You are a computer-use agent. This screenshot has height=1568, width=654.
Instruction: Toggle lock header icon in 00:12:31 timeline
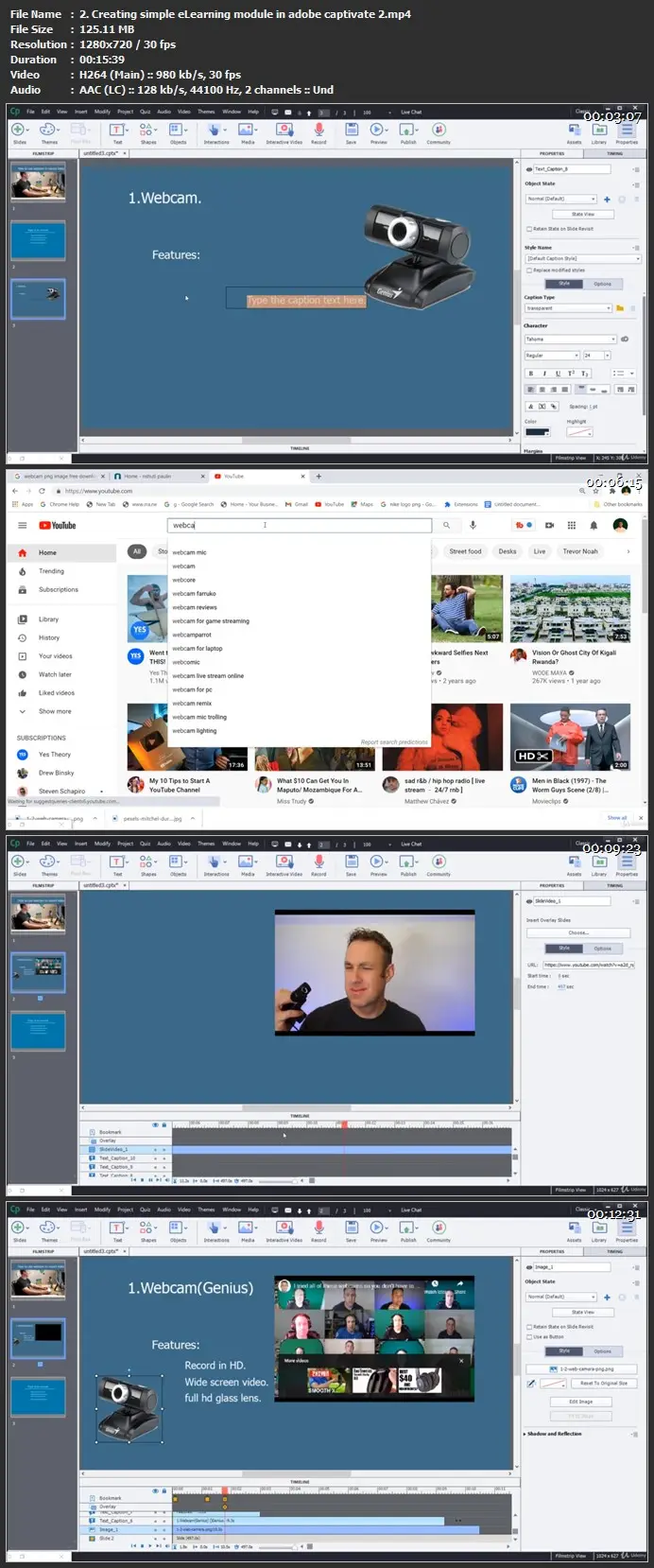[164, 1490]
